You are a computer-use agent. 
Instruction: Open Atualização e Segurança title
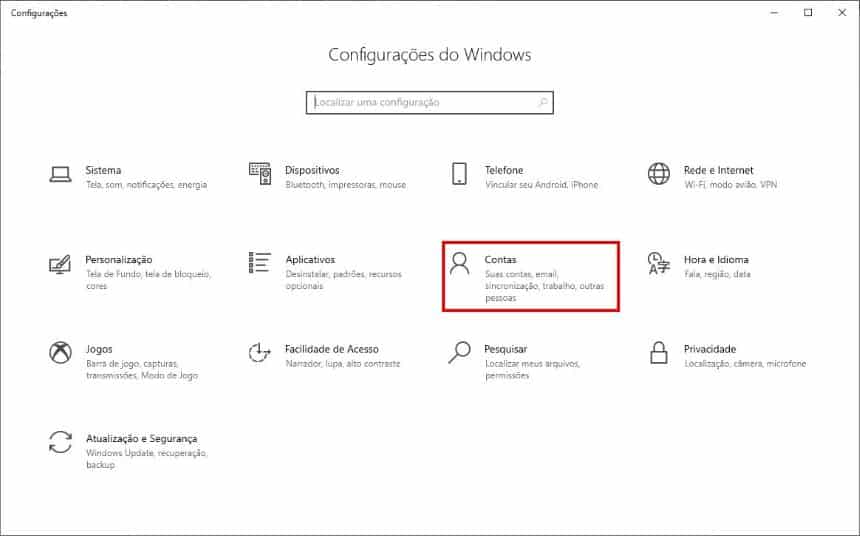(142, 439)
